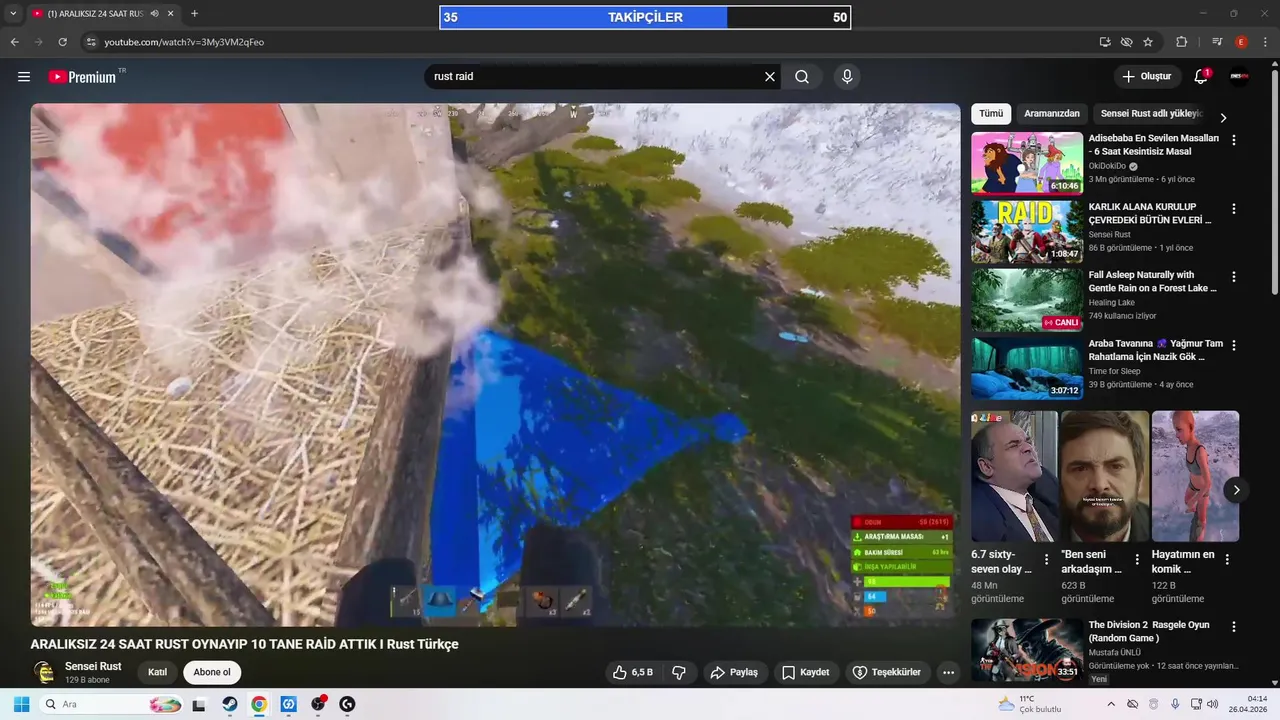Open Steam from the taskbar
The image size is (1280, 720).
pos(228,704)
